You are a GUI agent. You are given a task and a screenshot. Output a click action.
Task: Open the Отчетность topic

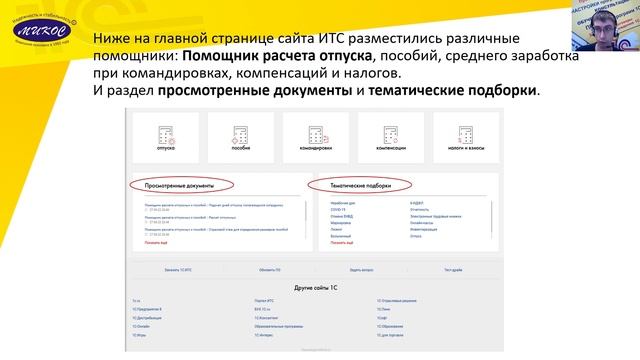tap(420, 209)
